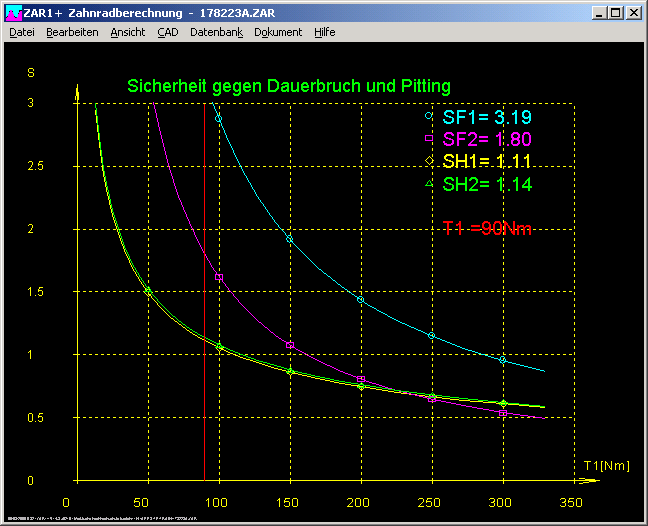
Task: Open the Bearbeiten menu
Action: [x=72, y=32]
